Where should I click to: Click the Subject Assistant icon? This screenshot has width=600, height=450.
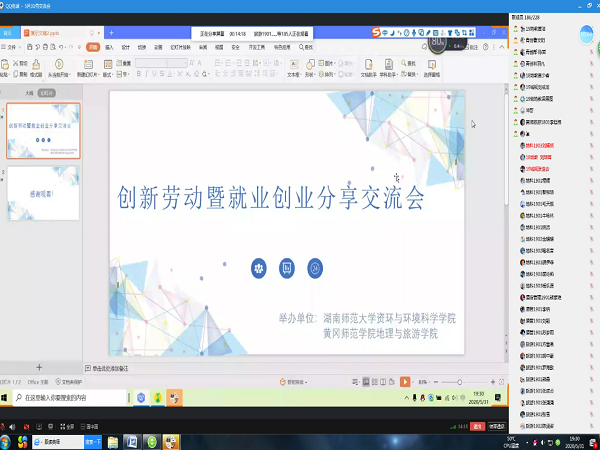[388, 64]
